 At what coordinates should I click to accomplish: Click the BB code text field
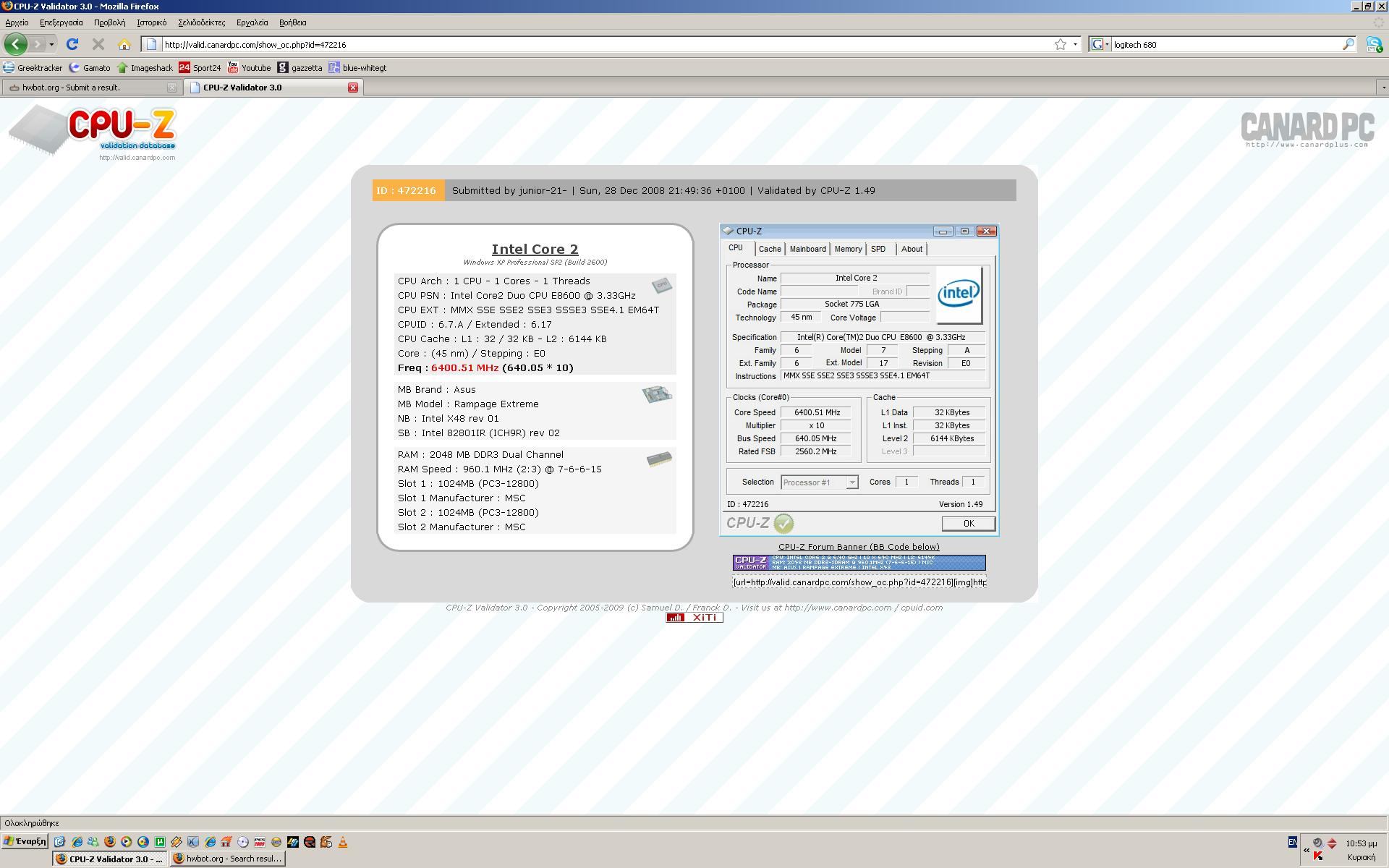click(x=859, y=582)
